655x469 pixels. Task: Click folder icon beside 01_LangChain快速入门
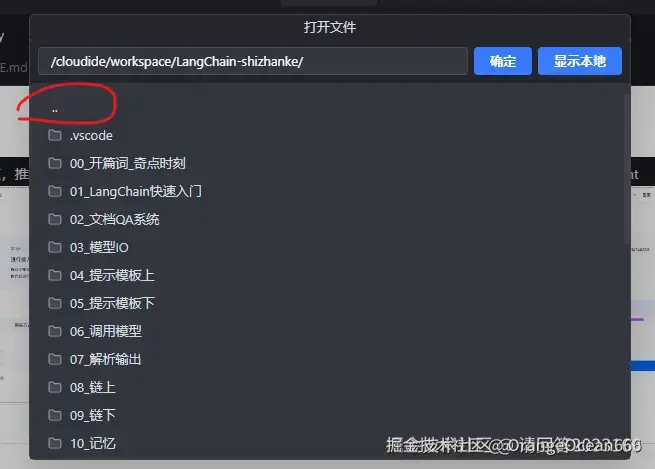[55, 191]
